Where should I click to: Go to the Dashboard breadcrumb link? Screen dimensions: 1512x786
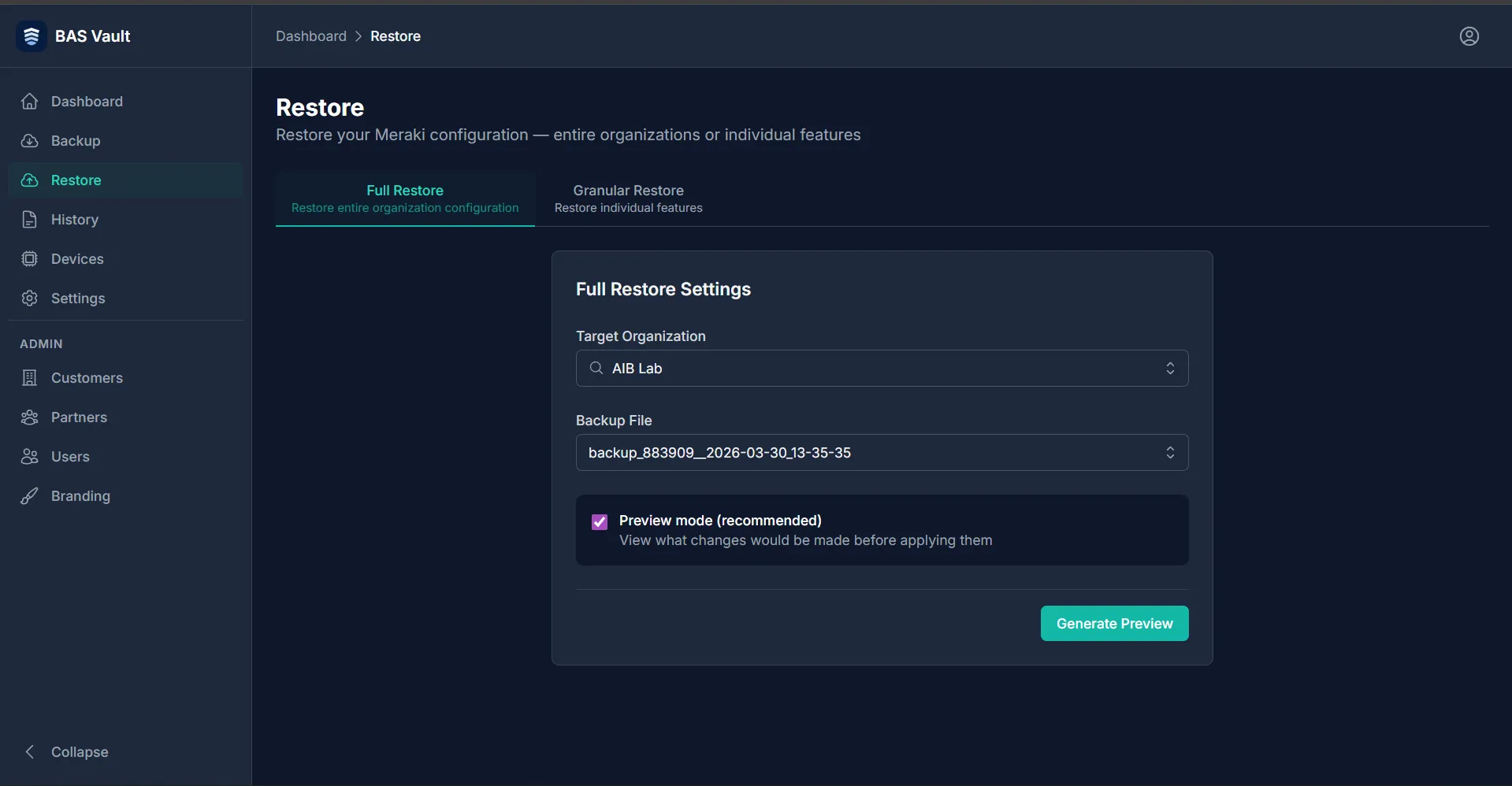311,36
